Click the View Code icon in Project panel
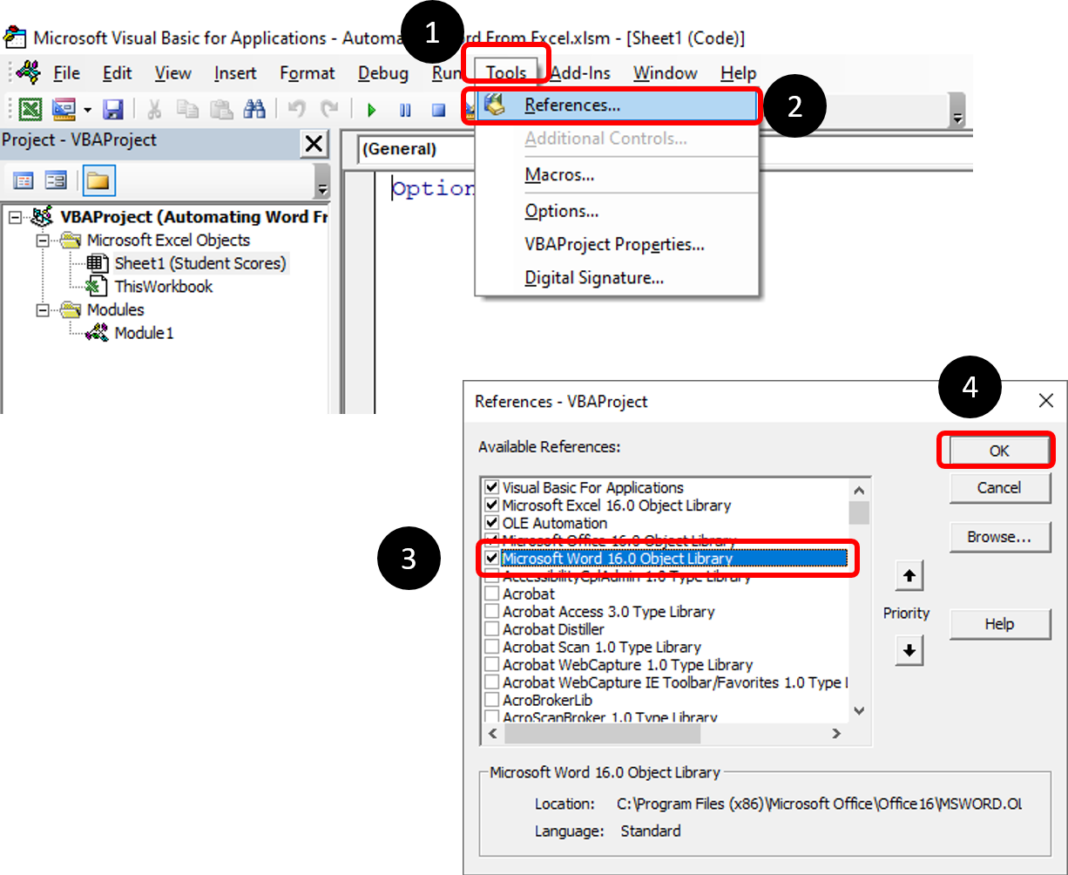 pyautogui.click(x=24, y=180)
